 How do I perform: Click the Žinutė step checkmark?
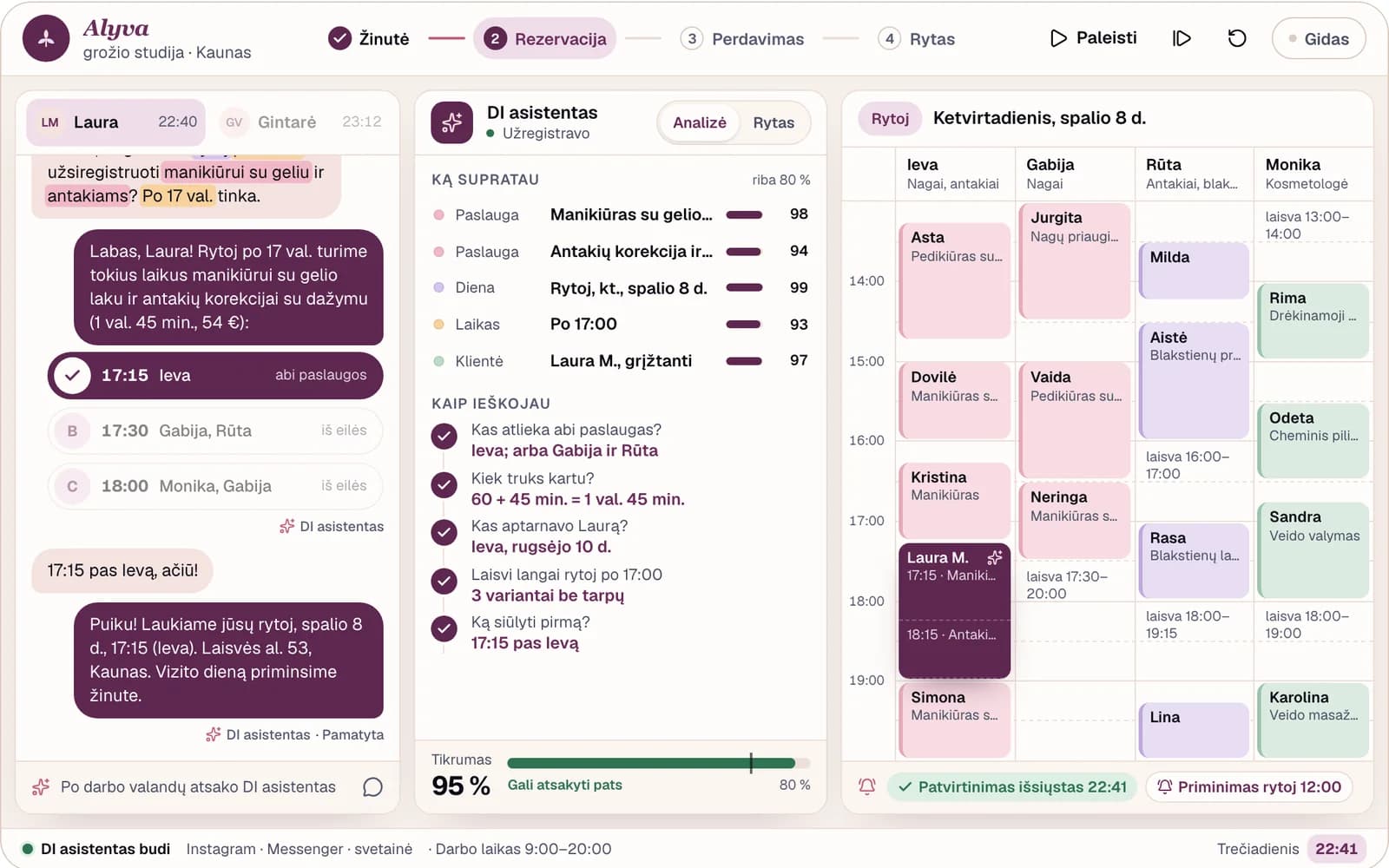(339, 38)
